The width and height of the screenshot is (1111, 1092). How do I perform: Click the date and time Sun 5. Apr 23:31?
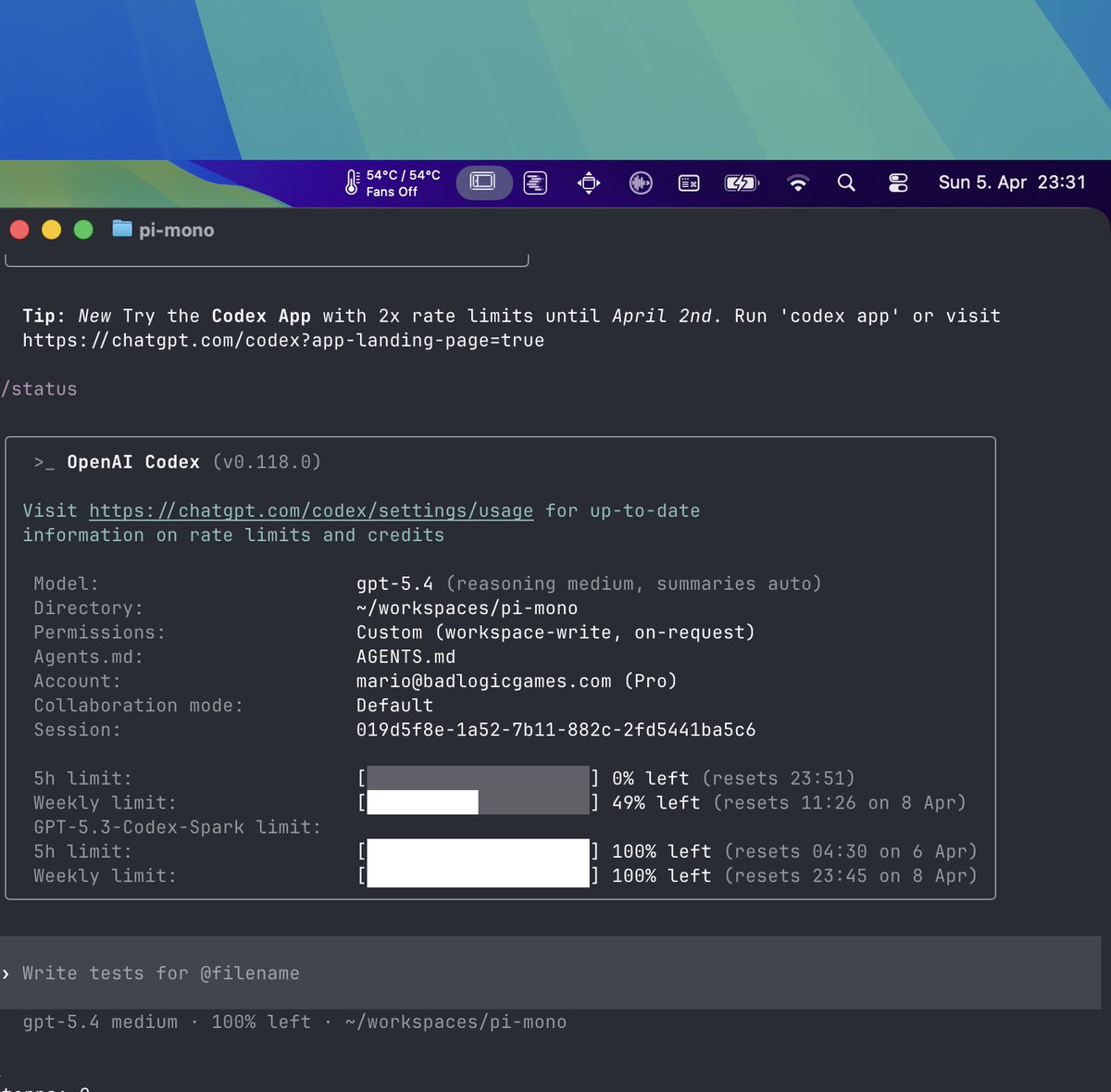click(x=1012, y=182)
